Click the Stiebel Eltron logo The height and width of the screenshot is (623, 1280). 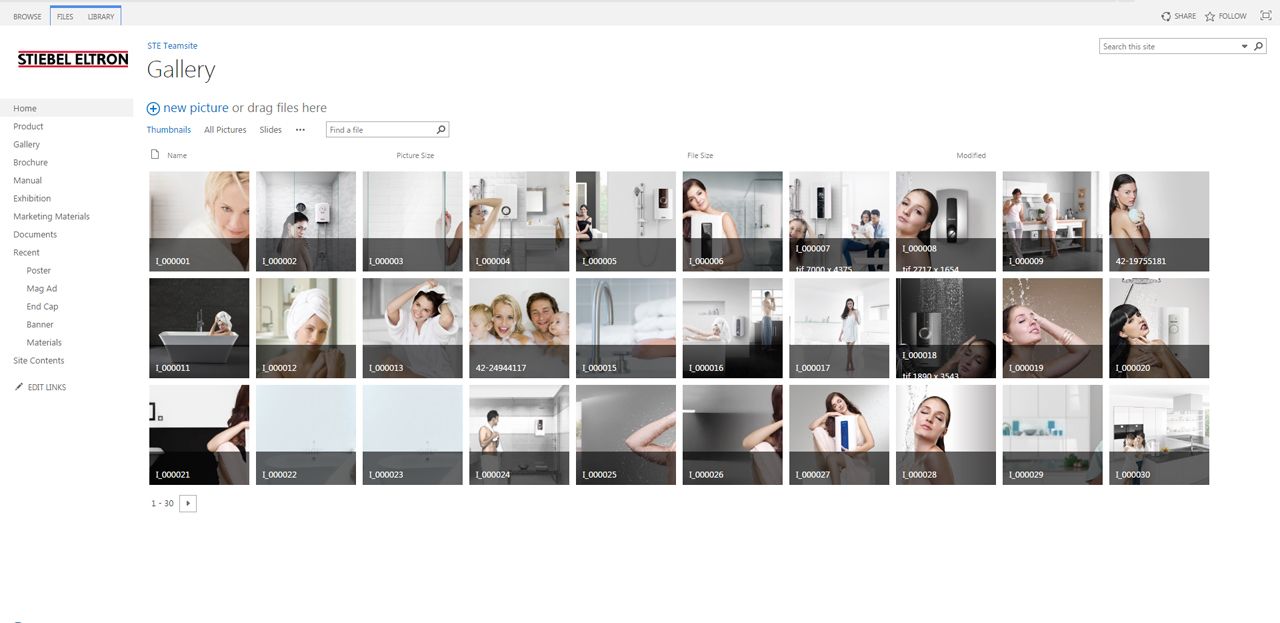pos(73,60)
